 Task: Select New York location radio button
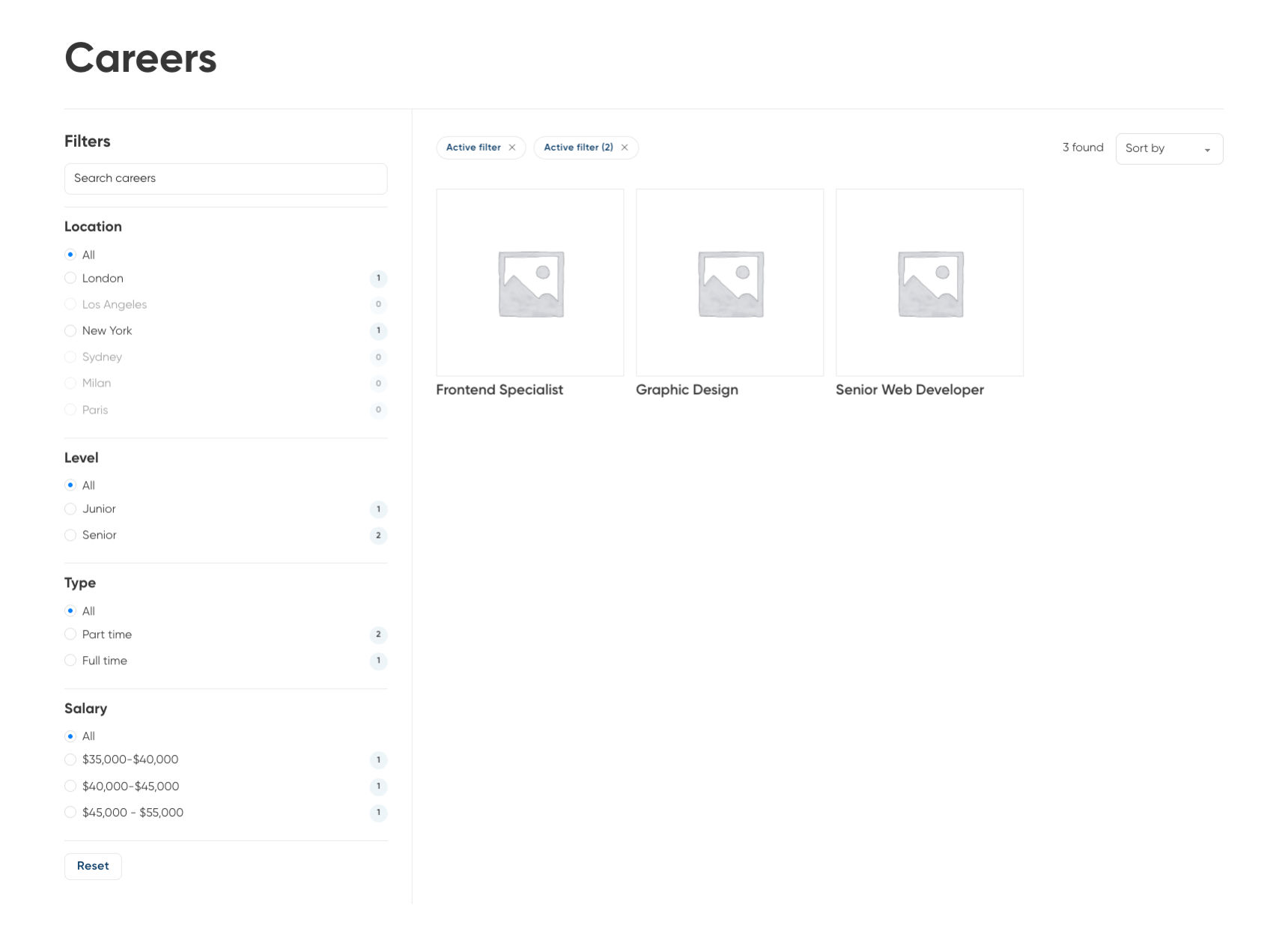(x=70, y=331)
